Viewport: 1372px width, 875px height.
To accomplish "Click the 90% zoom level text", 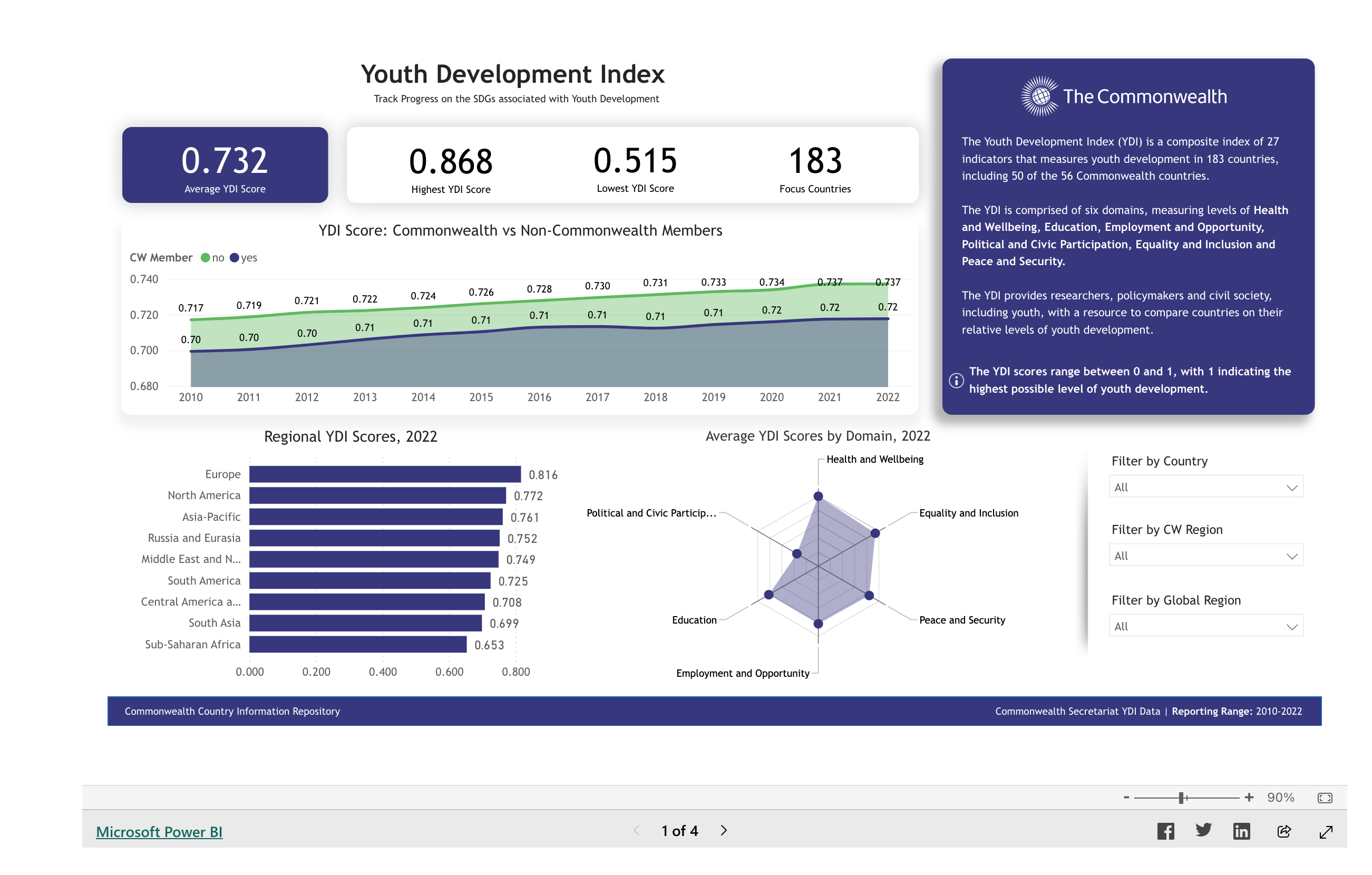I will pos(1280,798).
